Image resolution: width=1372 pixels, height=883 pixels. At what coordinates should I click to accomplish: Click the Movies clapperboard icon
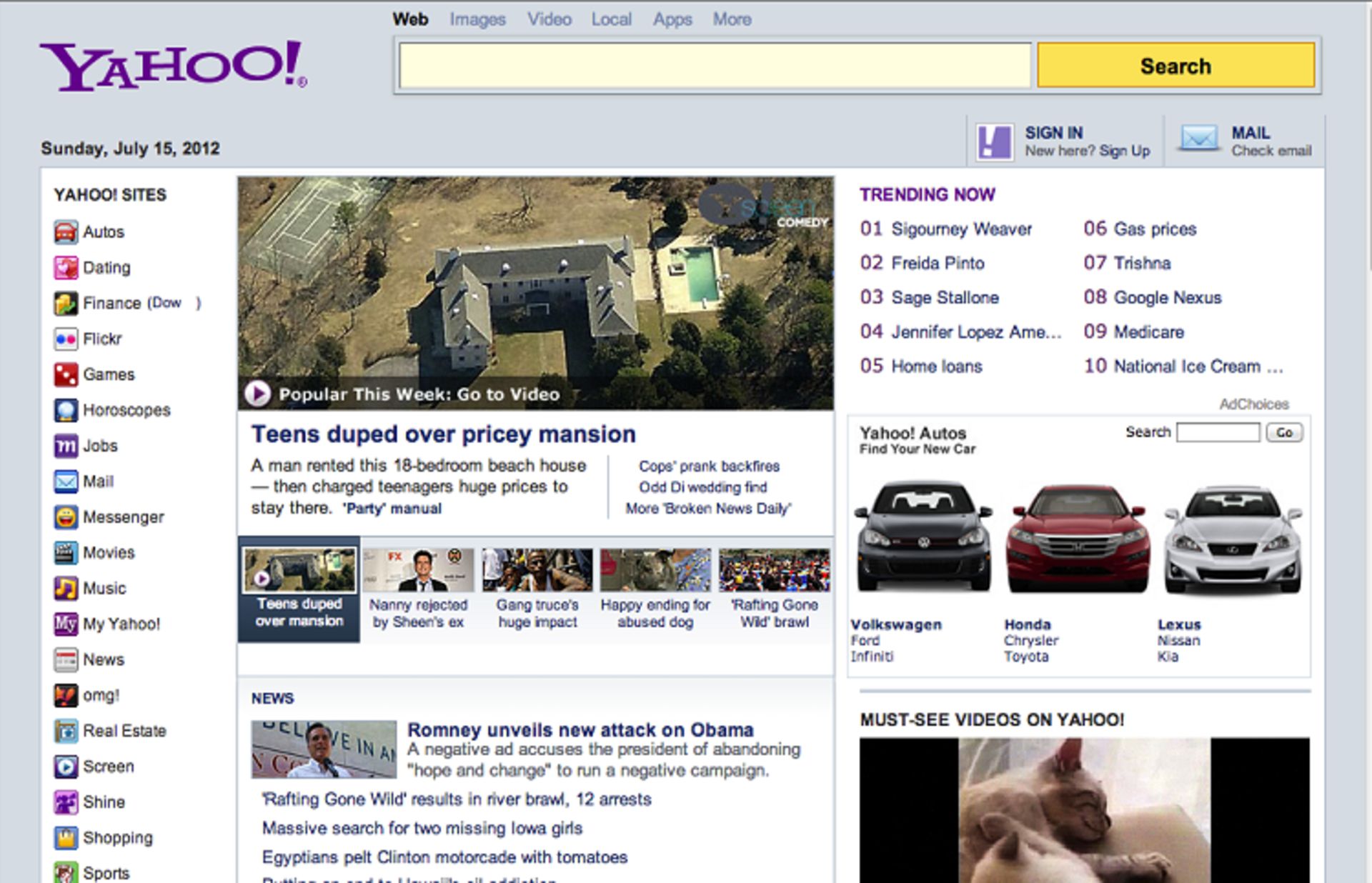click(65, 552)
